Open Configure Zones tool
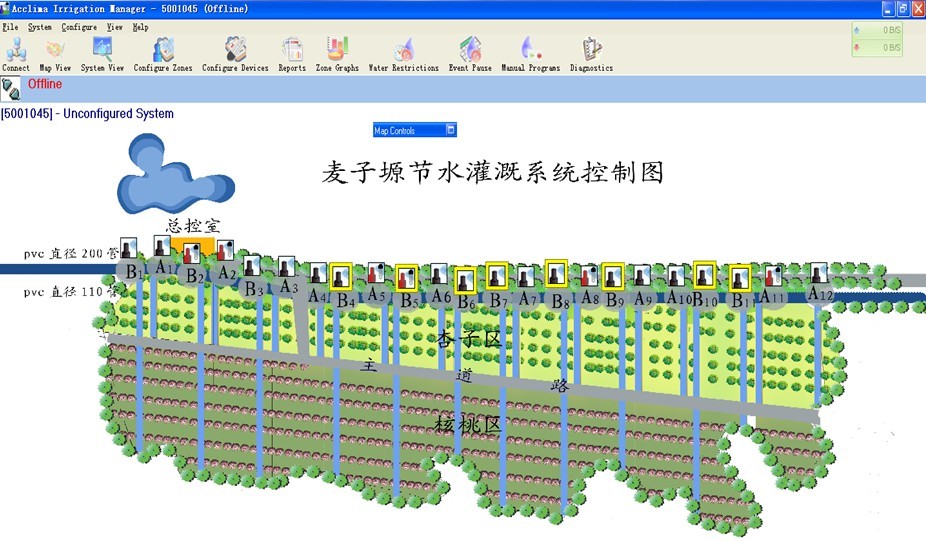Image resolution: width=926 pixels, height=541 pixels. (x=163, y=54)
